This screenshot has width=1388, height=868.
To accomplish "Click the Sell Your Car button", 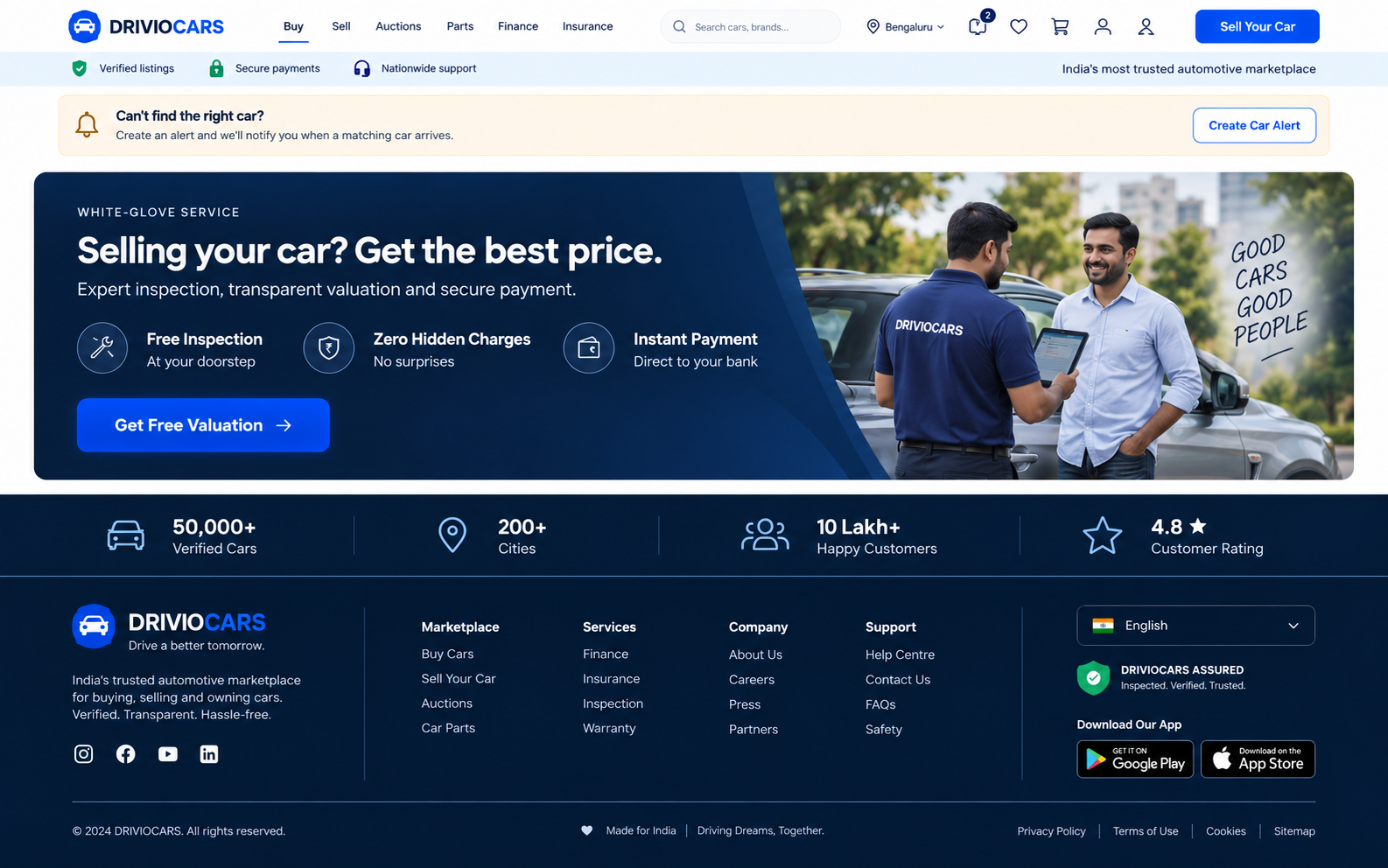I will [x=1258, y=26].
